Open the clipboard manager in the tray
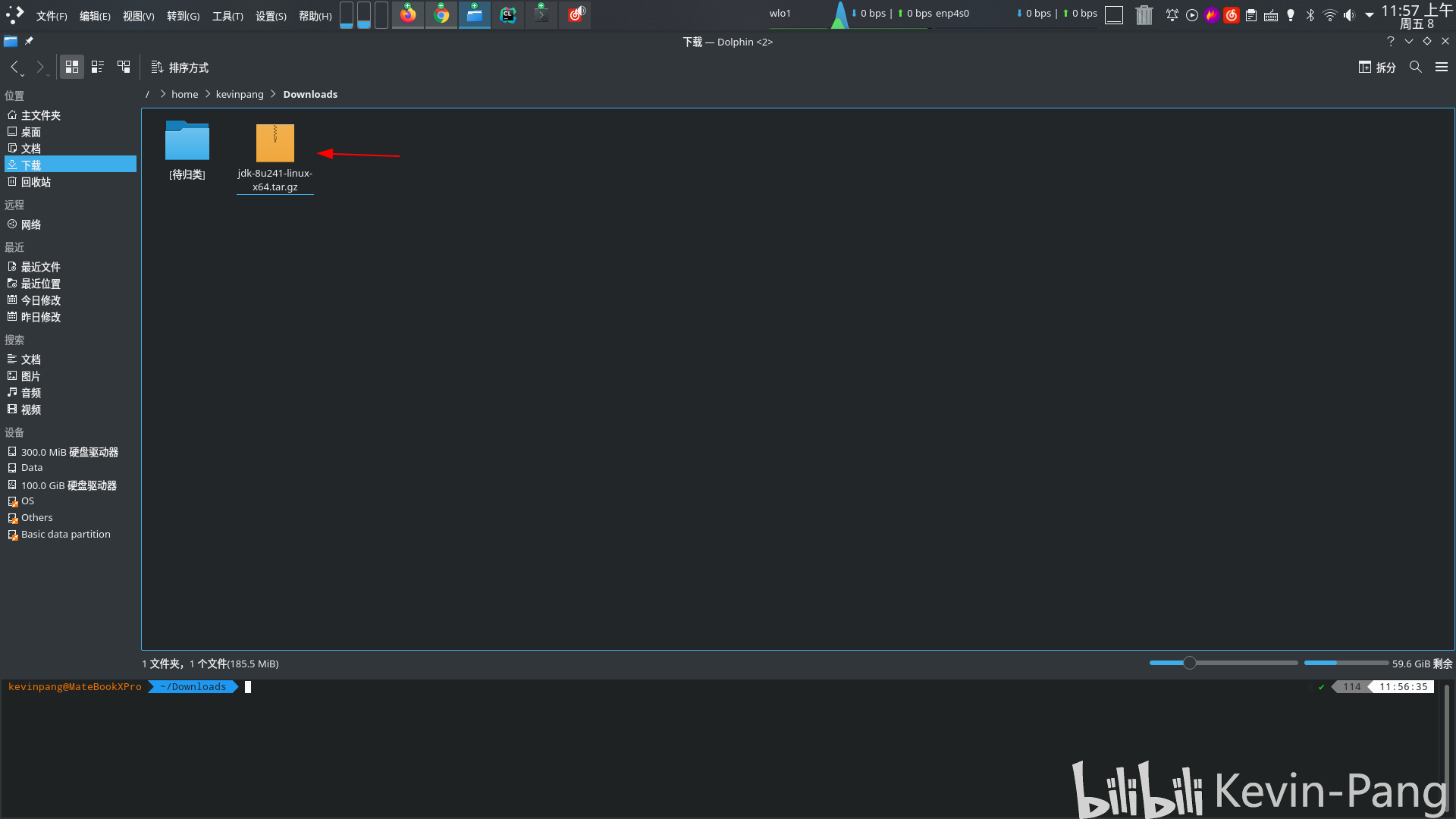 pos(1251,14)
